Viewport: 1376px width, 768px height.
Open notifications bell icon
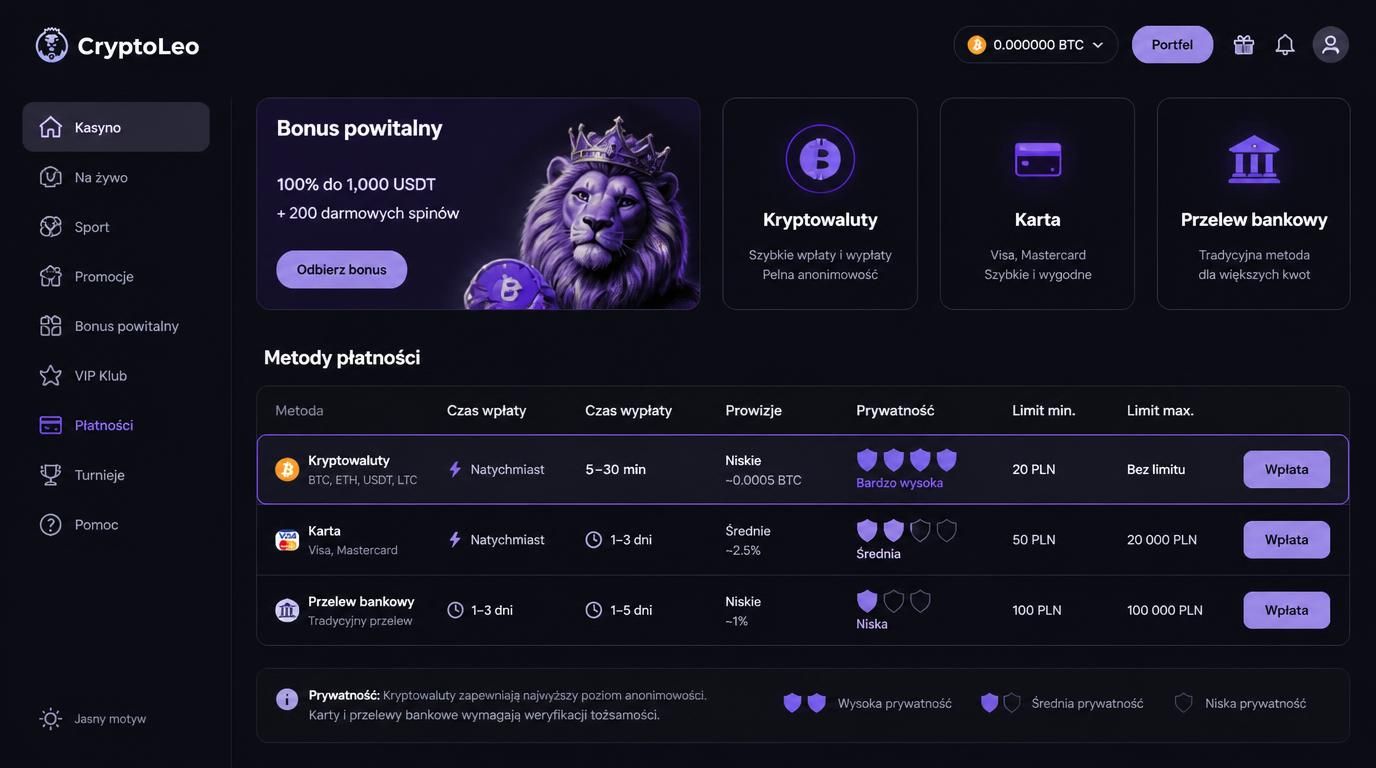pyautogui.click(x=1285, y=45)
